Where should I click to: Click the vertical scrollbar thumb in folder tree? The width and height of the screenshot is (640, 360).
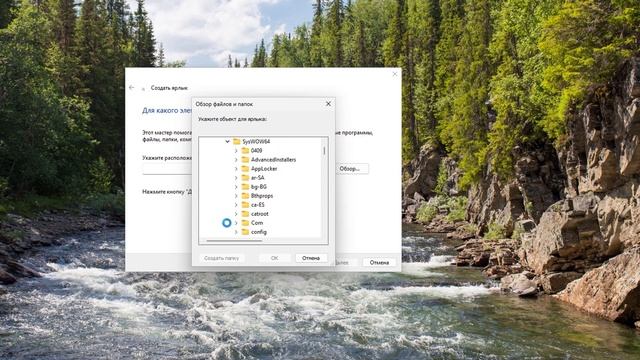(x=325, y=151)
